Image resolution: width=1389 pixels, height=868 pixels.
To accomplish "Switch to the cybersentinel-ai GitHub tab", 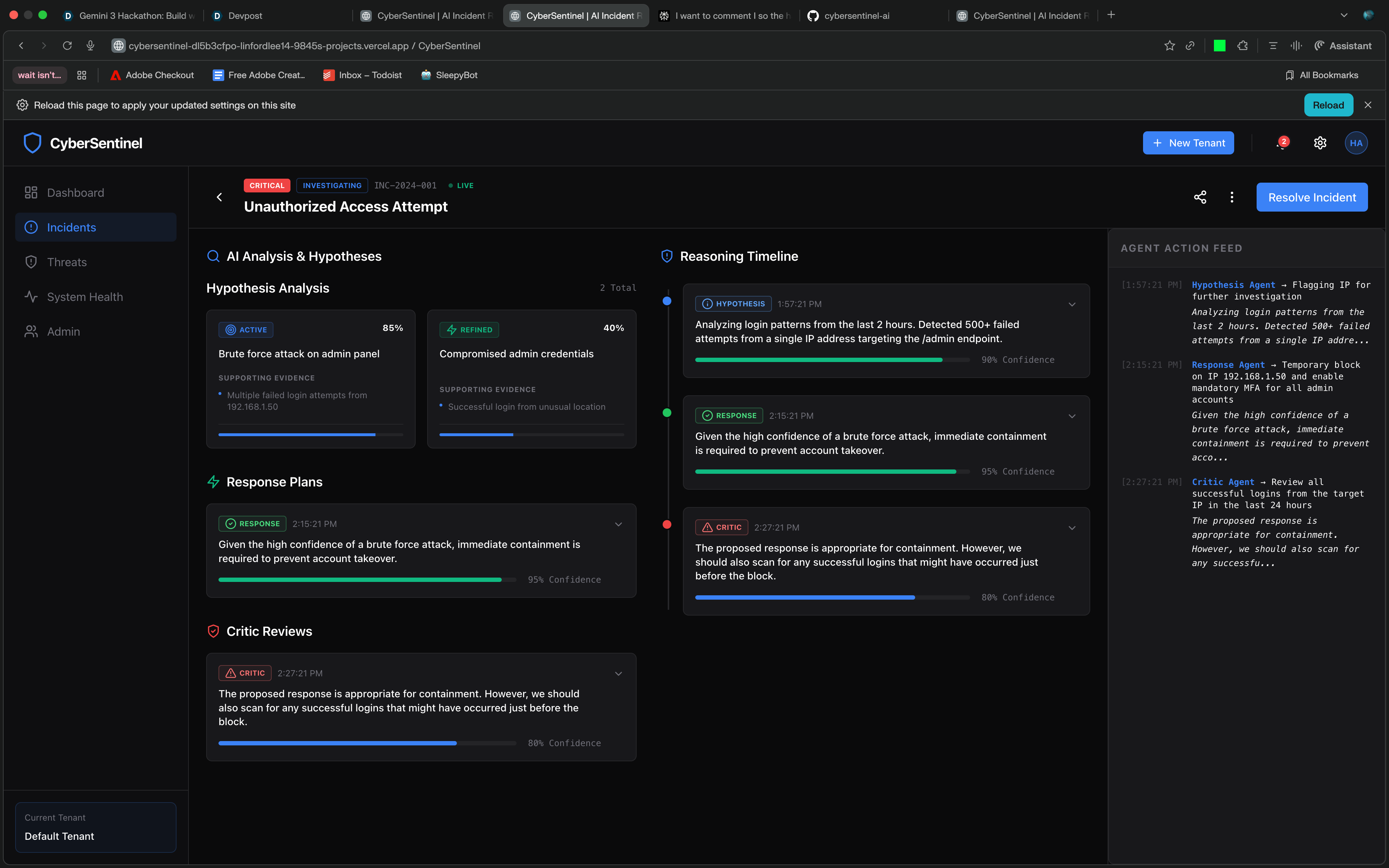I will pos(856,16).
